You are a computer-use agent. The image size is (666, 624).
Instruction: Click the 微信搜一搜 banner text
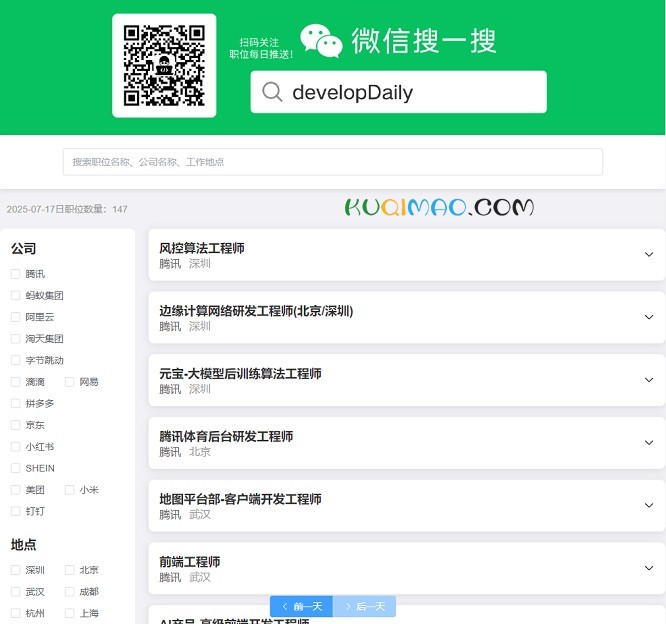423,41
